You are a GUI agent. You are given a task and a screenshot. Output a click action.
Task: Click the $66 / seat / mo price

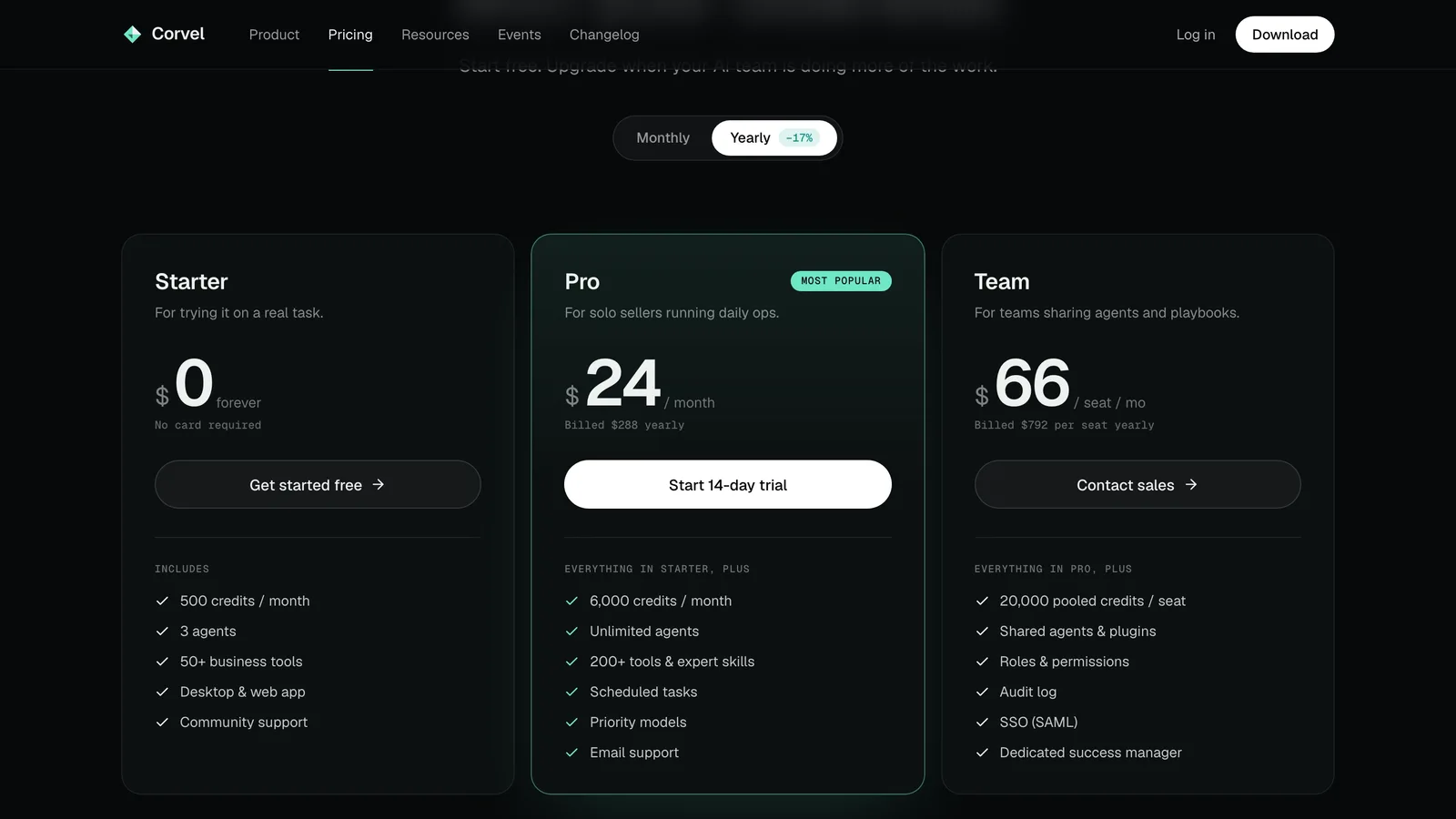1060,384
